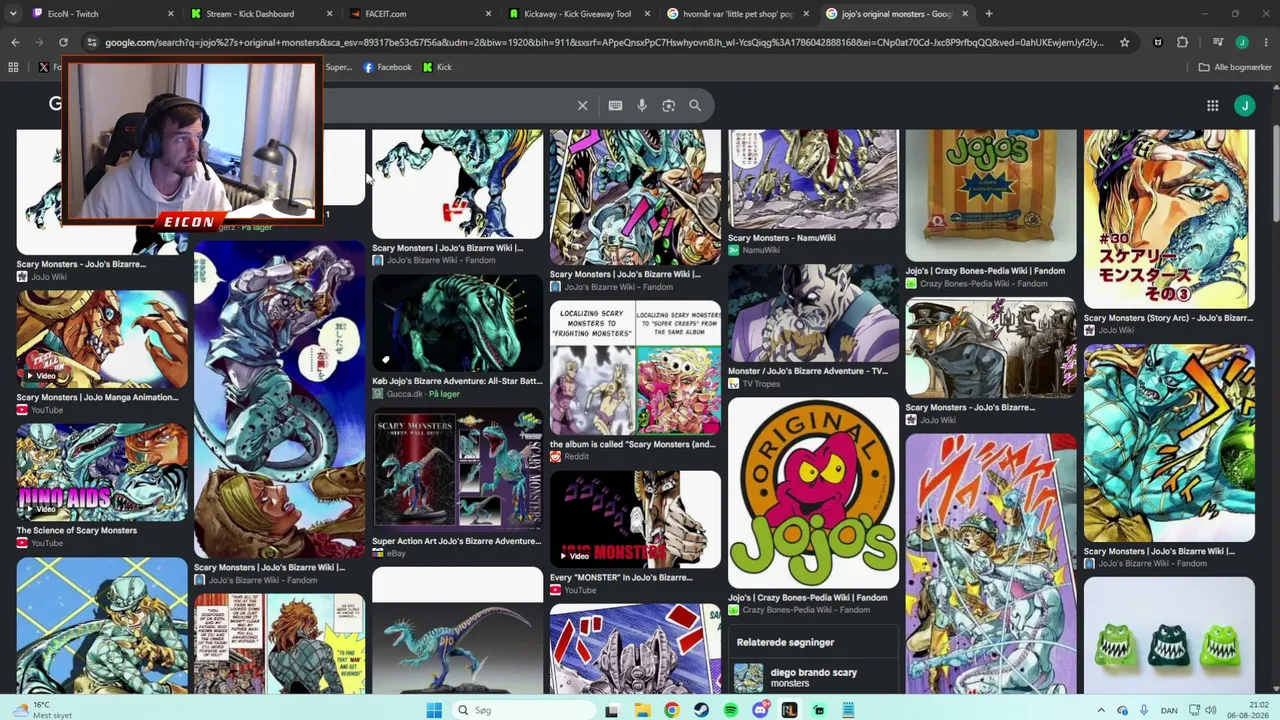This screenshot has height=720, width=1280.
Task: Switch to the 'little pet shop' search tab
Action: (738, 14)
